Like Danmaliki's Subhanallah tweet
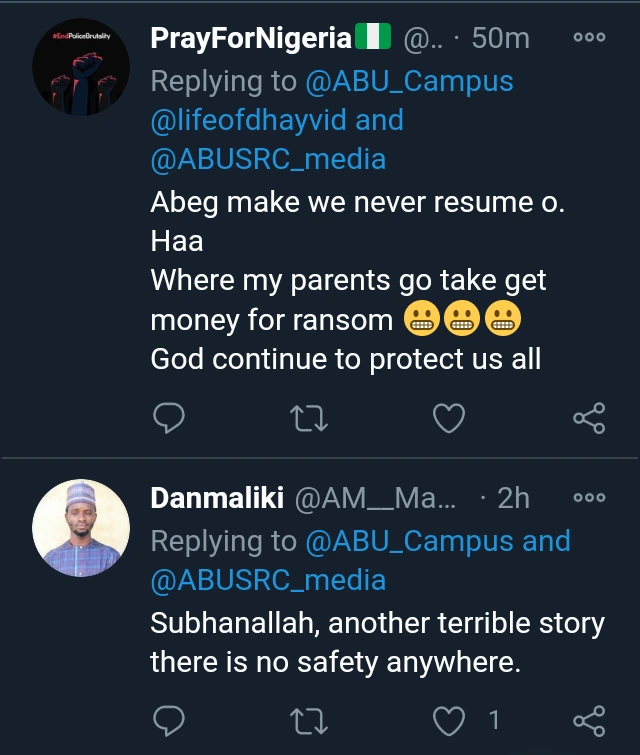640x755 pixels. (x=449, y=719)
